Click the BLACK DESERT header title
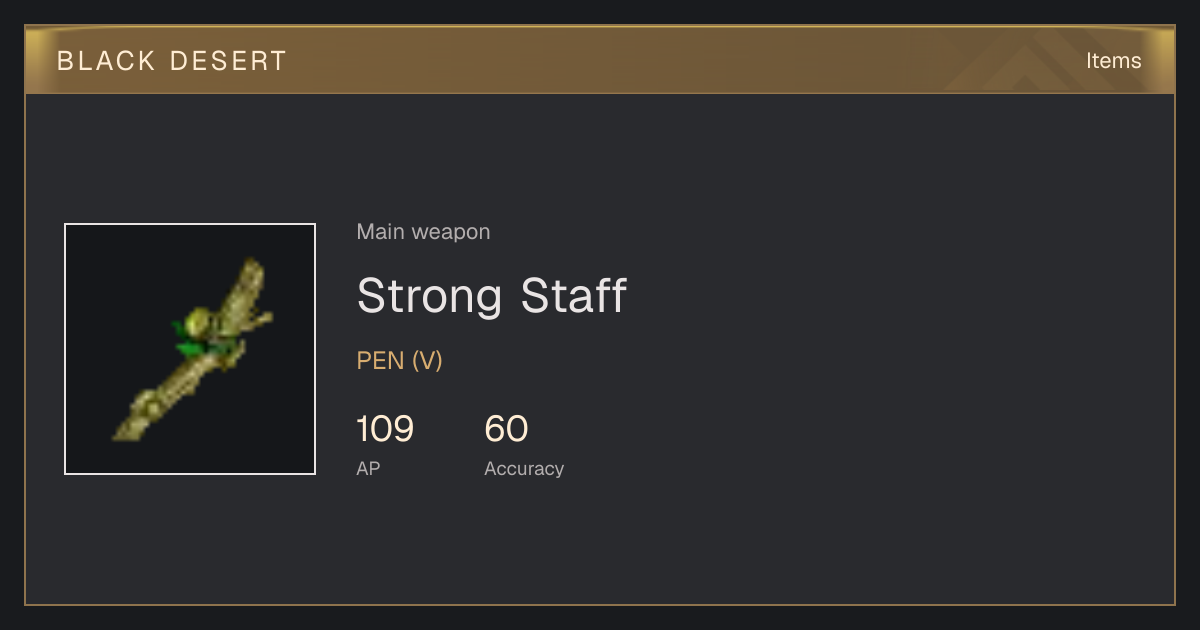This screenshot has height=630, width=1200. coord(172,61)
